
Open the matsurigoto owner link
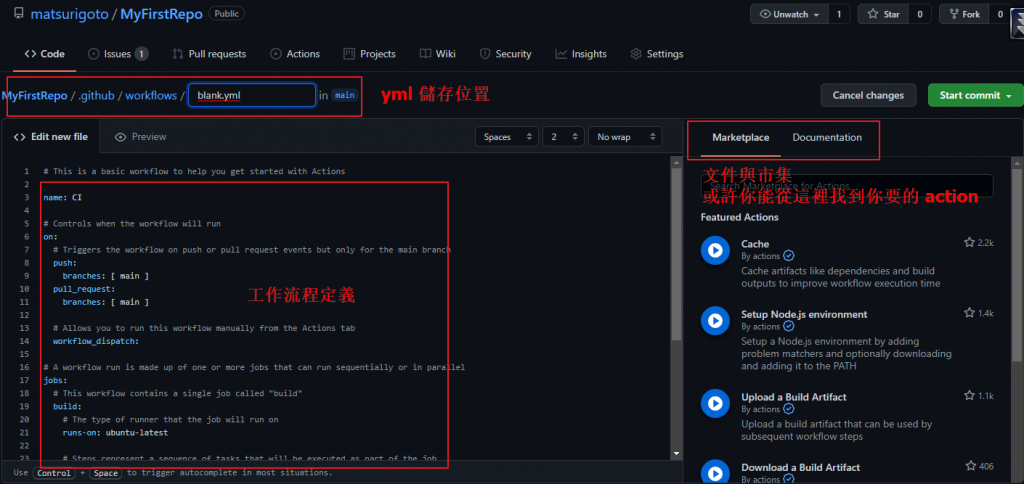tap(70, 14)
